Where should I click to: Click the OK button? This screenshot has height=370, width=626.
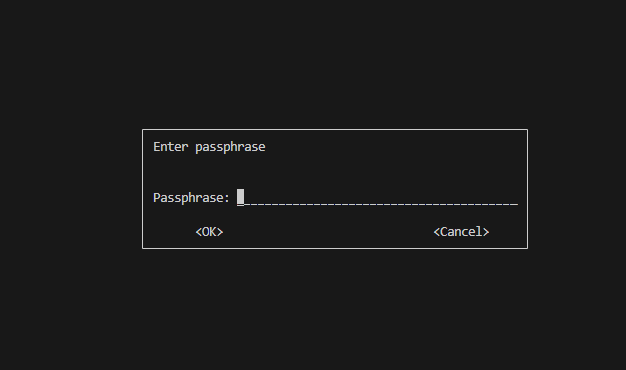click(x=209, y=232)
